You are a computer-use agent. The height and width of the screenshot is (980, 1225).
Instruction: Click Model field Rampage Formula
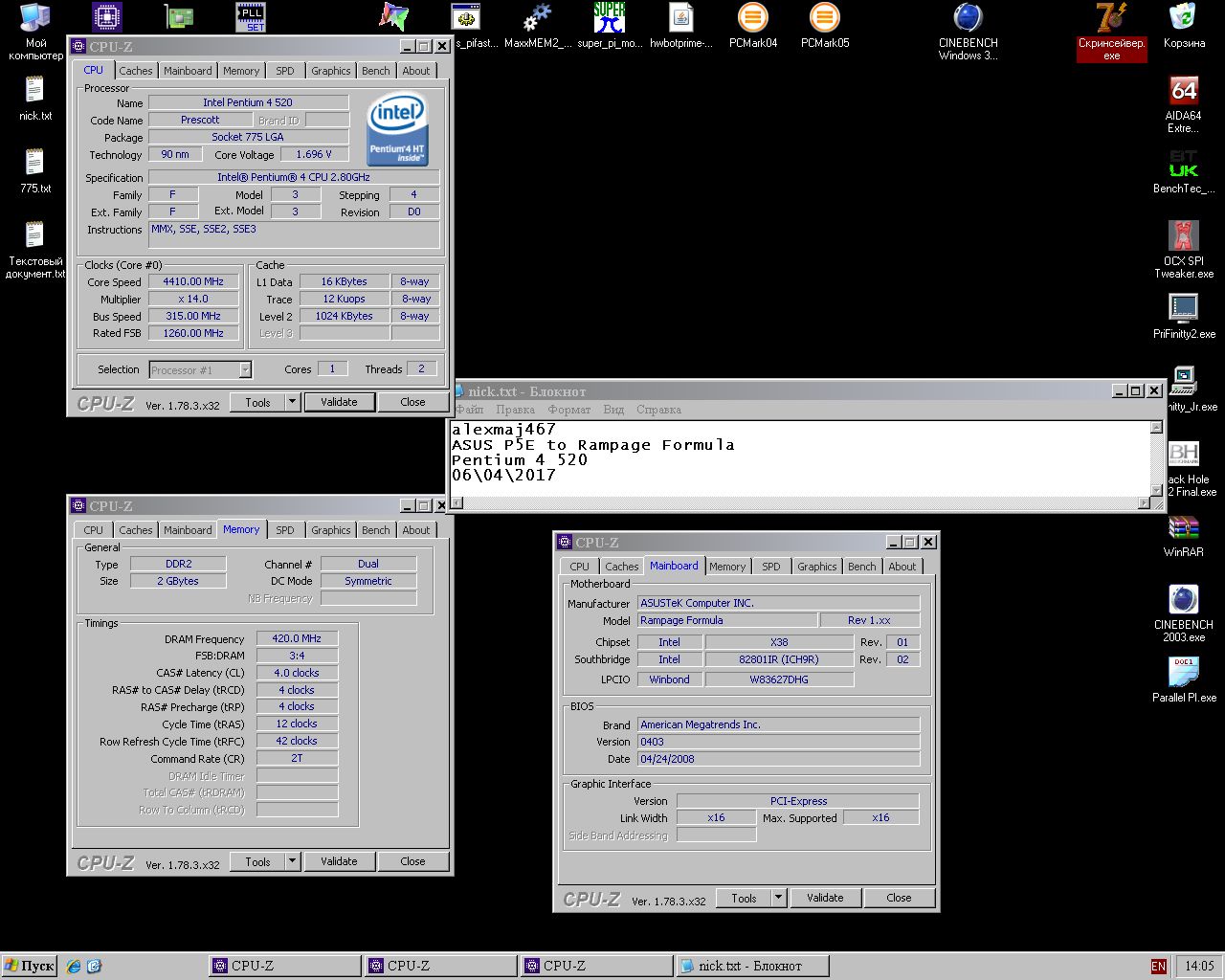[727, 620]
